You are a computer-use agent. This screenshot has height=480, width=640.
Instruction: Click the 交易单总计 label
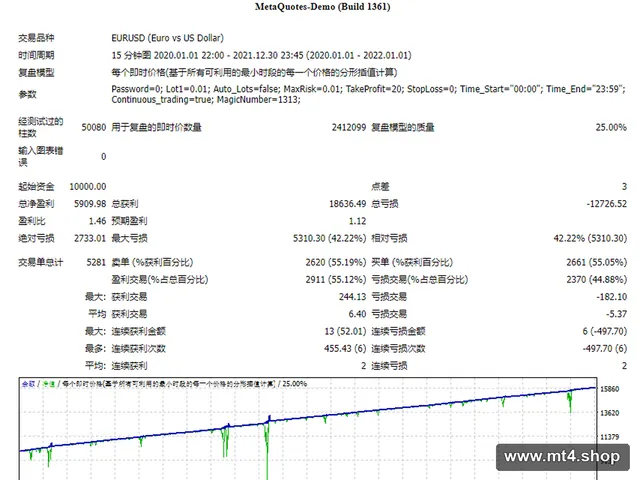coord(40,262)
